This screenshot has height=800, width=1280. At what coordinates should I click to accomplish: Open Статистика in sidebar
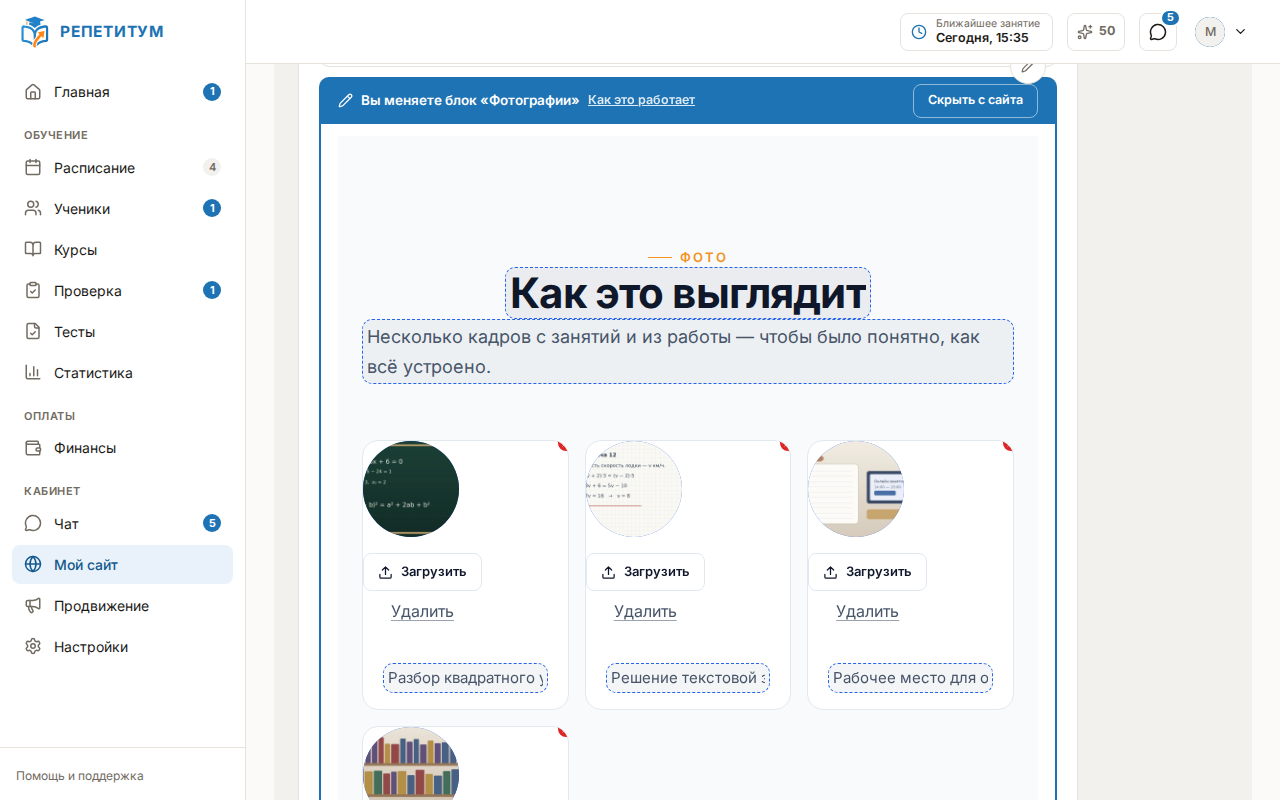pos(122,373)
